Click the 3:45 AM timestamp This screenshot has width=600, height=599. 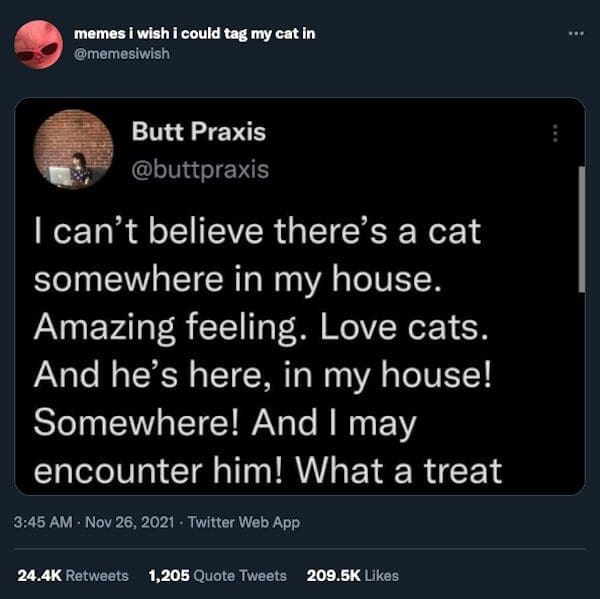tap(43, 522)
